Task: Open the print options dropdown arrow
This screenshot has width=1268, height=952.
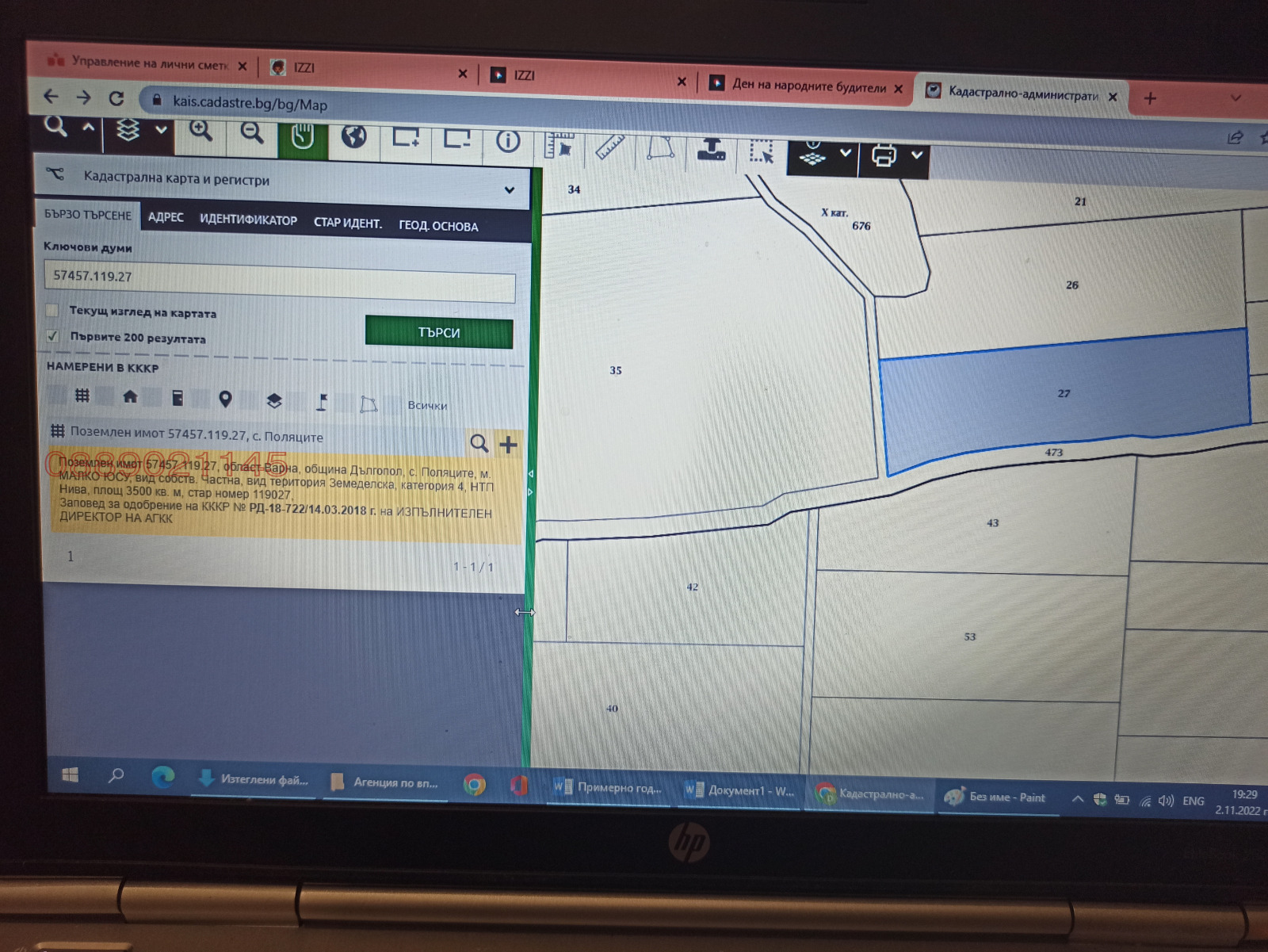Action: (917, 155)
